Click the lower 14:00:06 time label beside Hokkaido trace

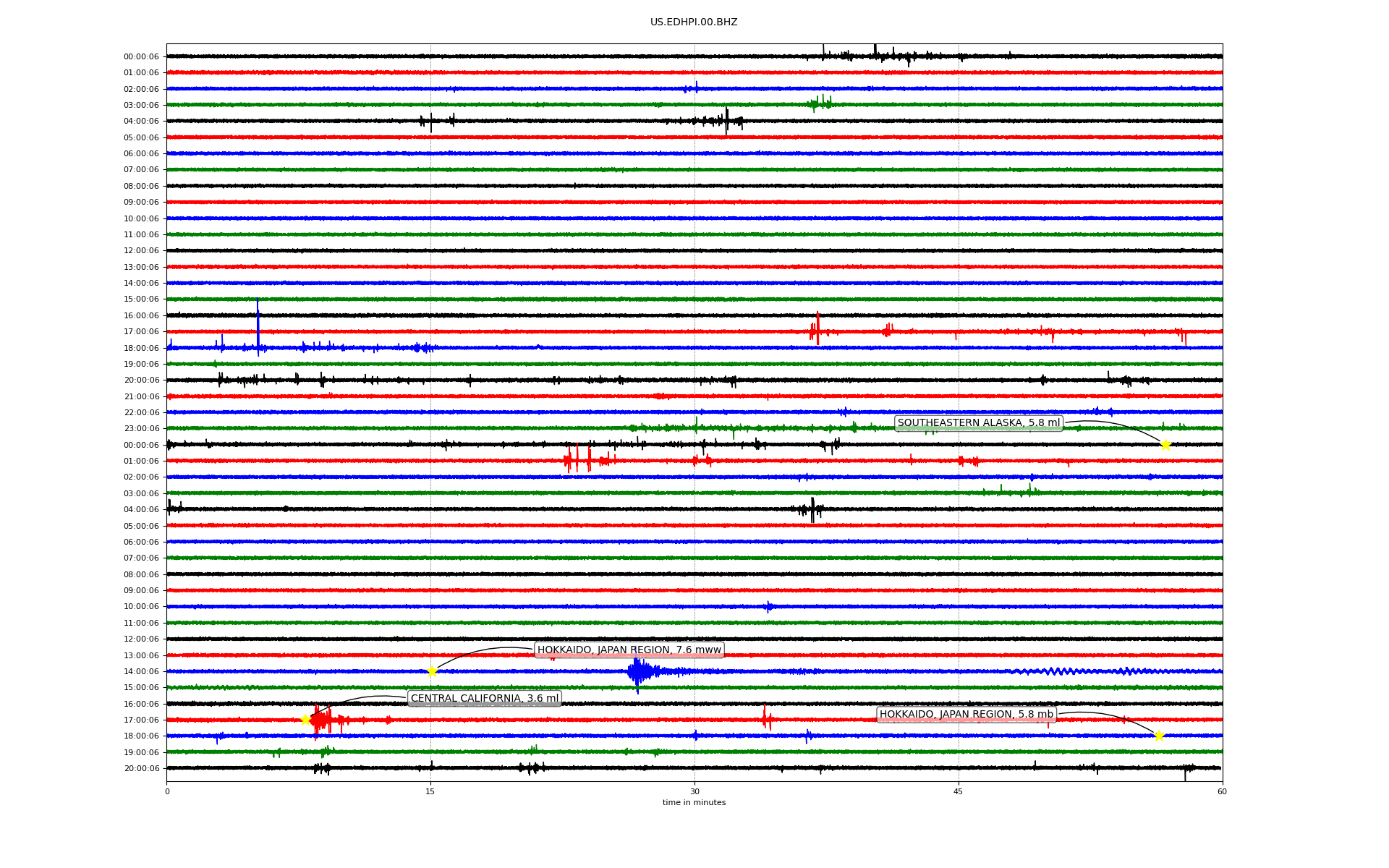[141, 671]
